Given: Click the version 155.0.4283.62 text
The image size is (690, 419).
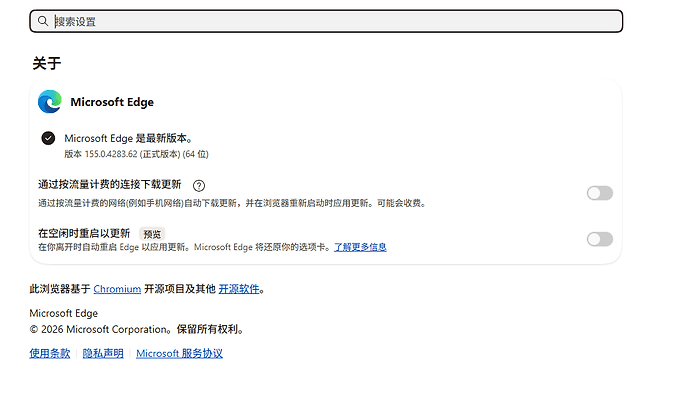Looking at the screenshot, I should (136, 154).
